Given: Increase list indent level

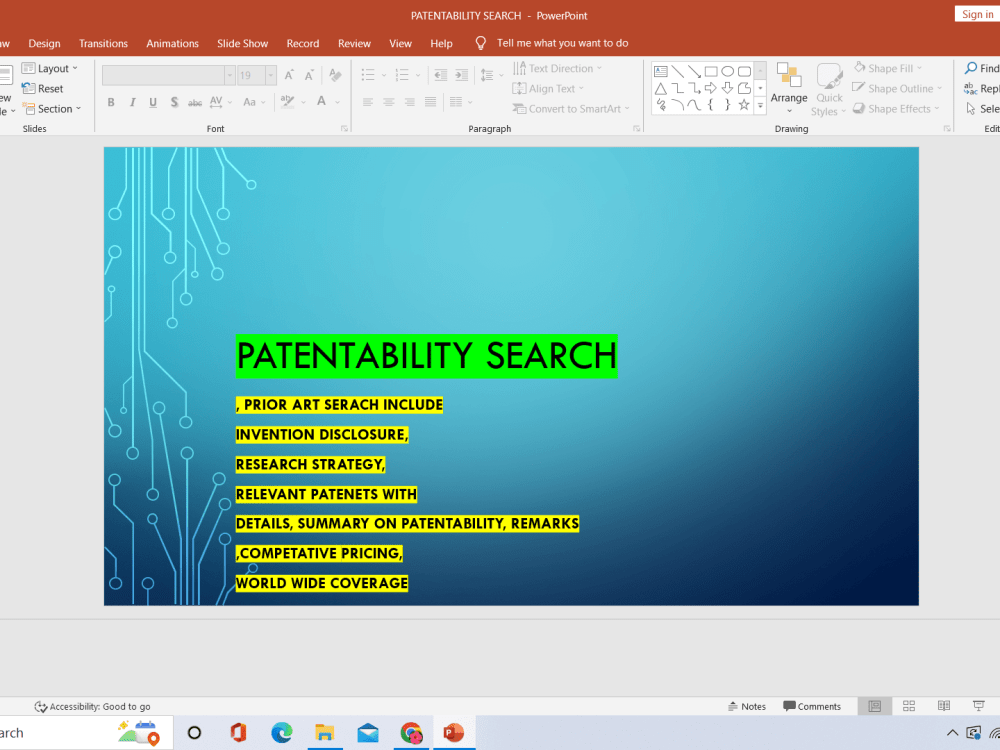Looking at the screenshot, I should [461, 75].
